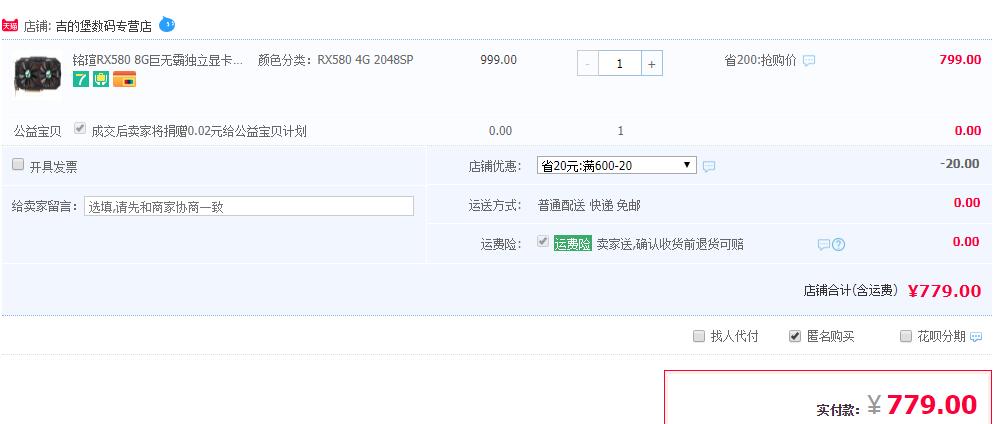Viewport: 997px width, 424px height.
Task: Click the 省200:抢购价 promotion text
Action: coord(760,61)
